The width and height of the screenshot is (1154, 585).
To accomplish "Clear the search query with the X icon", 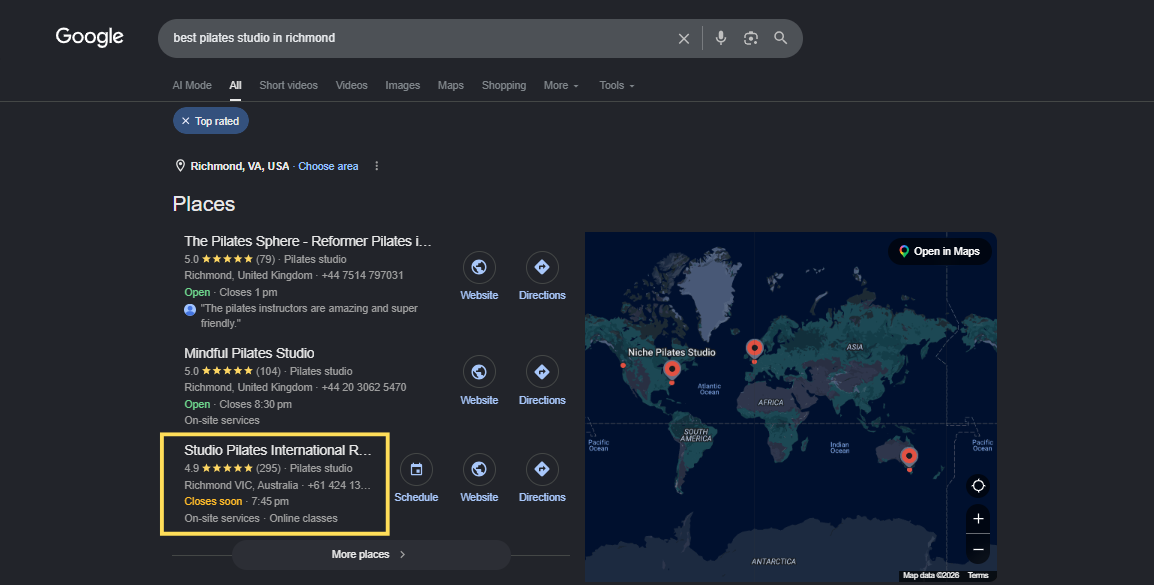I will click(x=684, y=38).
